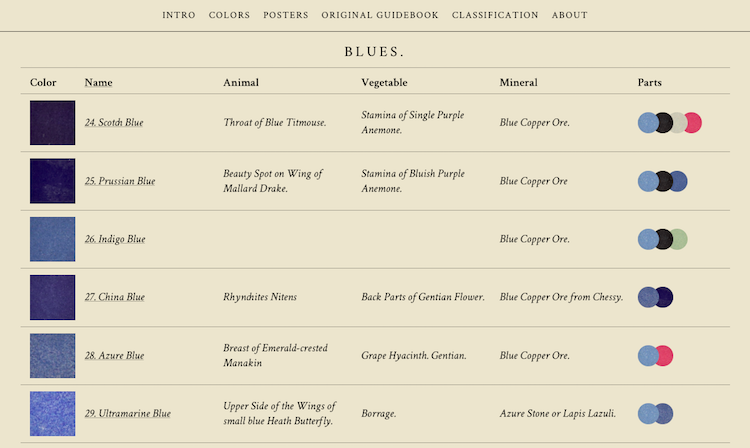Click the light blue part circle in Indigo Blue row
750x448 pixels.
[648, 239]
